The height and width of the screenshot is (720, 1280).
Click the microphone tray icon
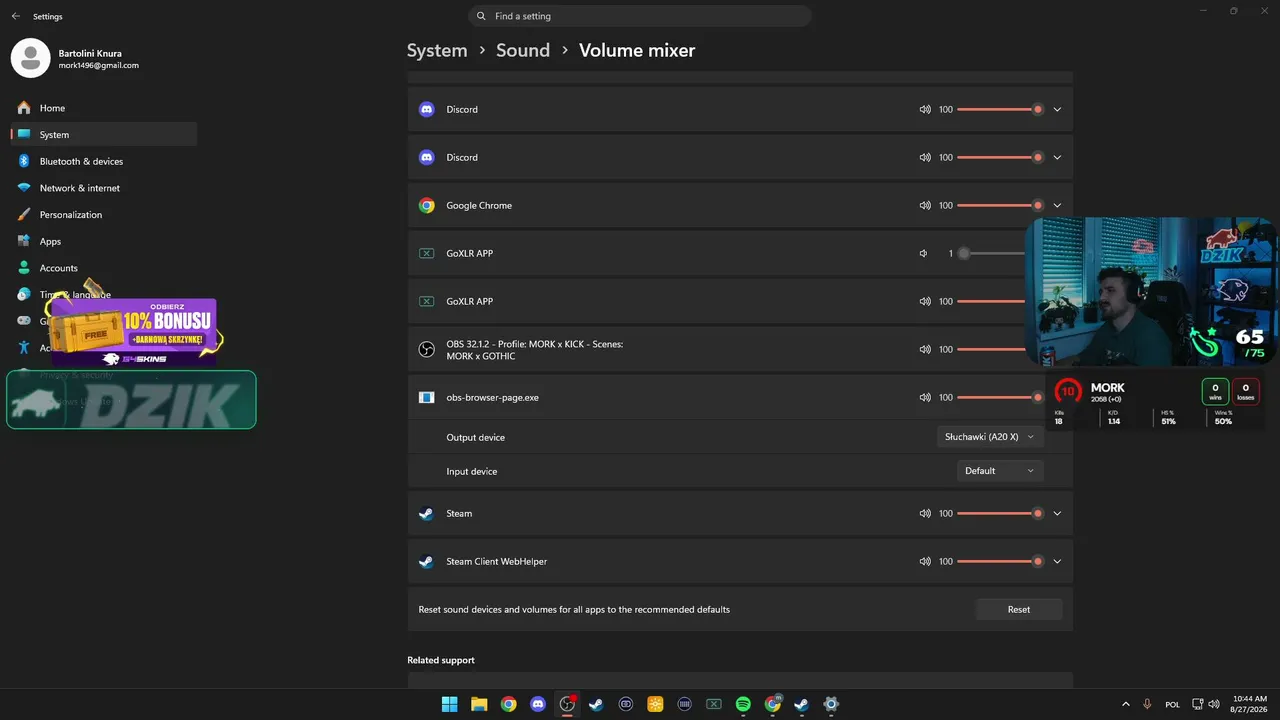[x=1147, y=704]
